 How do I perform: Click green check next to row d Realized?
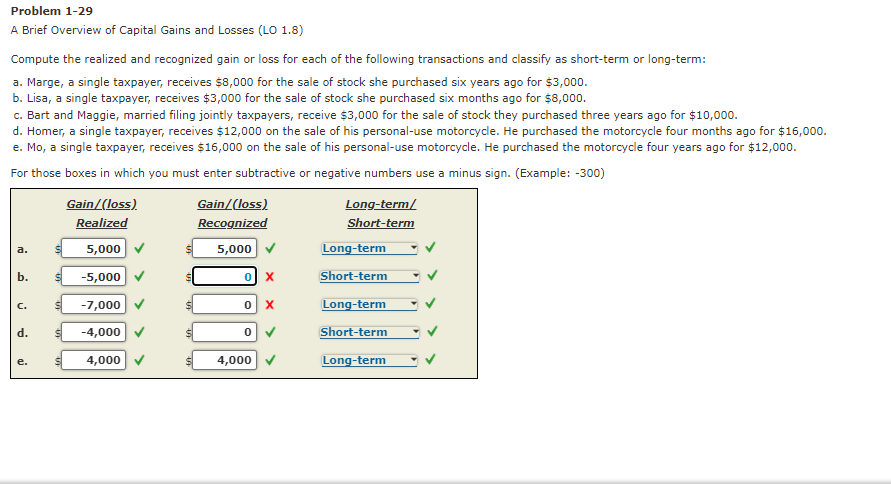pos(139,332)
